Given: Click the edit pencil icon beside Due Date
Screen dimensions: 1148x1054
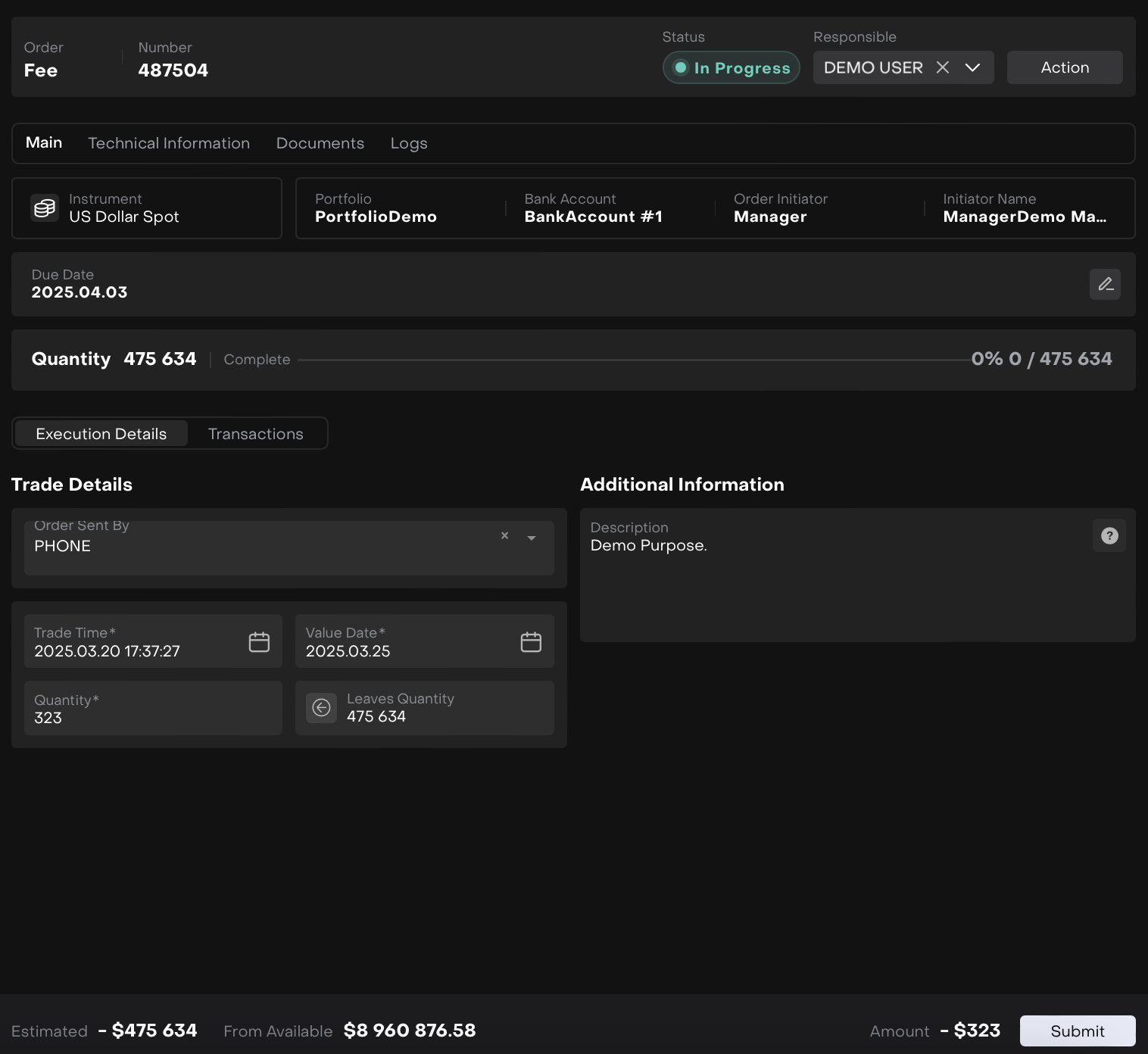Looking at the screenshot, I should click(x=1105, y=285).
